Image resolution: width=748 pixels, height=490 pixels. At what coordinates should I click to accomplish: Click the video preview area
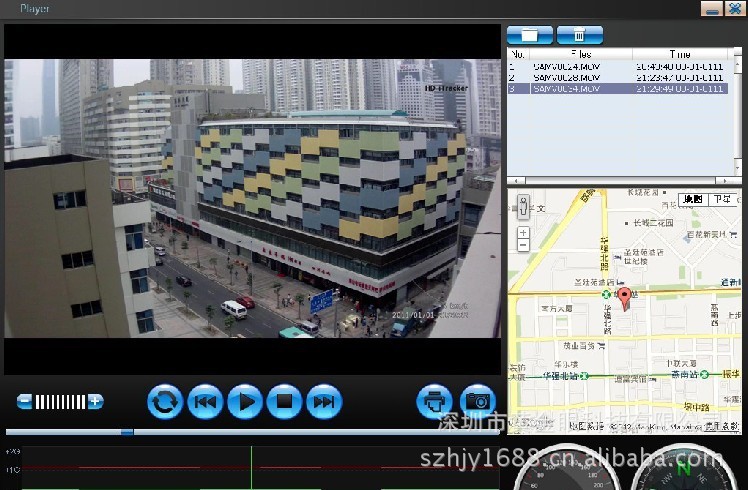point(252,198)
